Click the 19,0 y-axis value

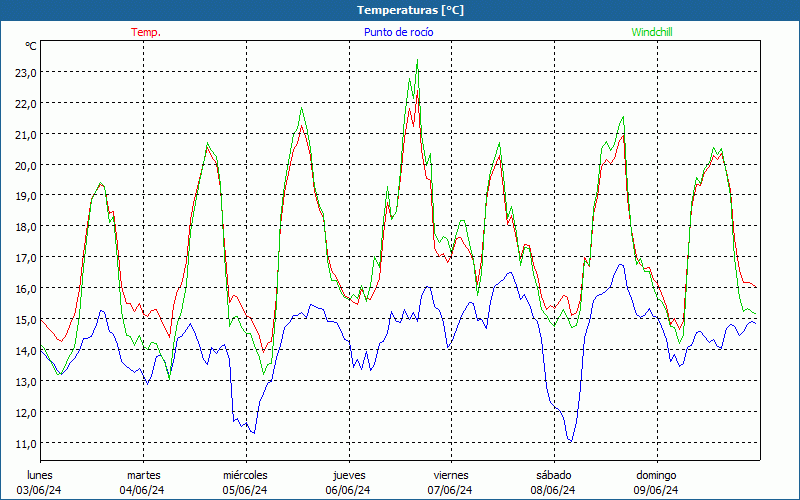tap(26, 196)
